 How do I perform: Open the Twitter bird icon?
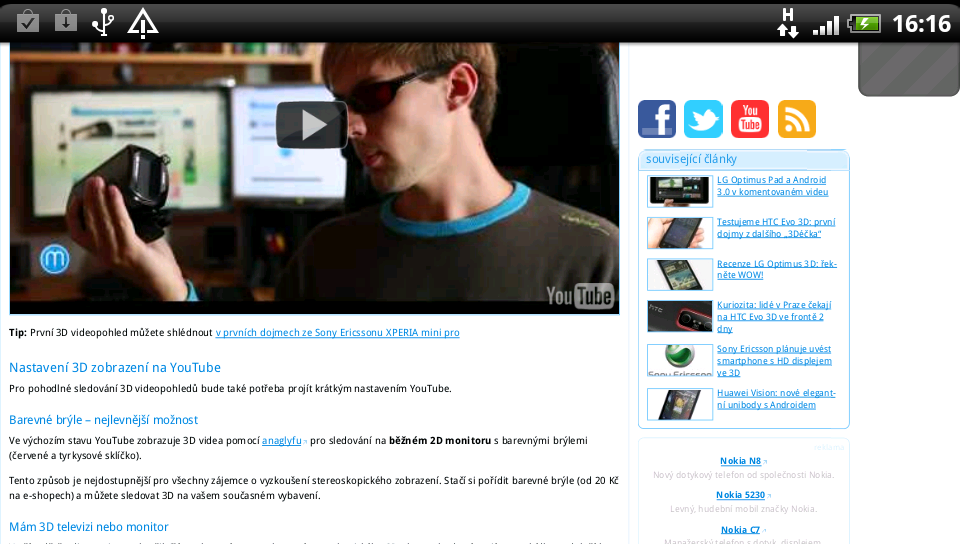coord(703,119)
